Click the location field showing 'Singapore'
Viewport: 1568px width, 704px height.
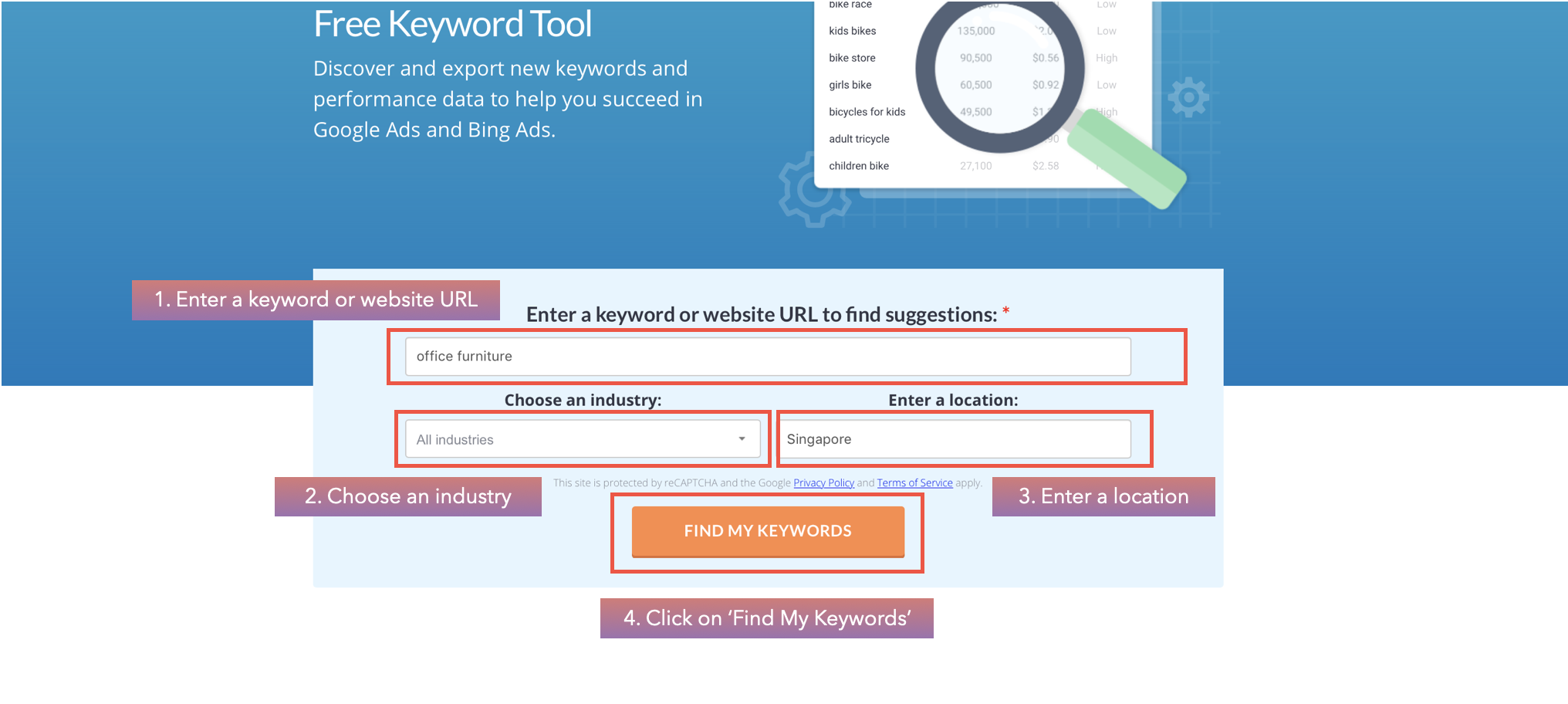point(954,439)
